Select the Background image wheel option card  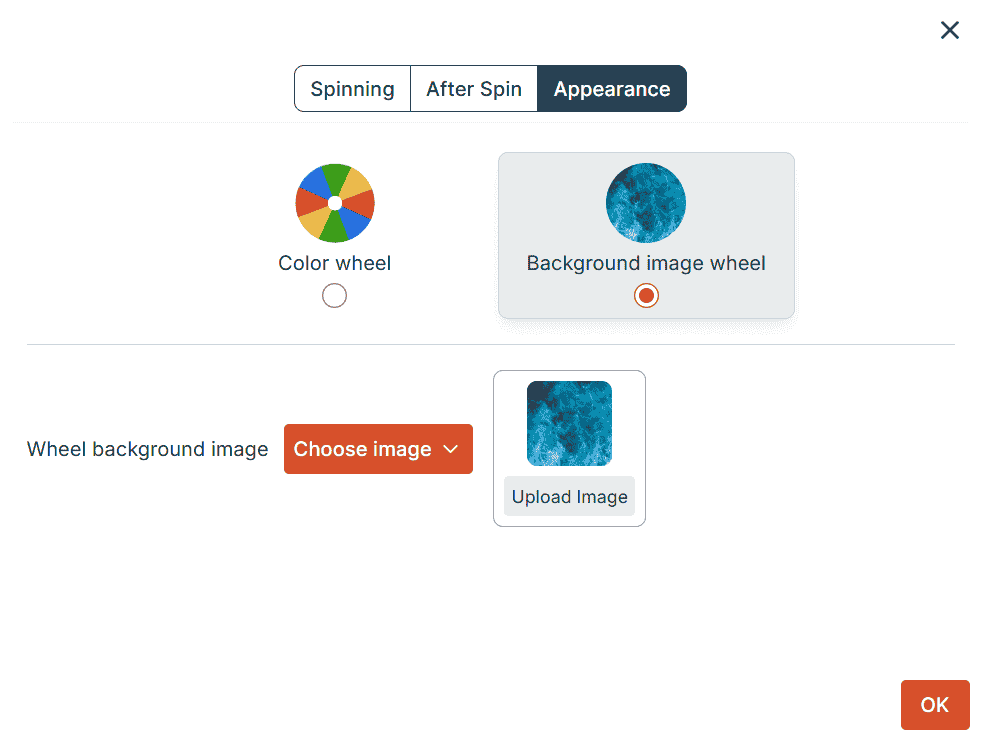coord(646,236)
